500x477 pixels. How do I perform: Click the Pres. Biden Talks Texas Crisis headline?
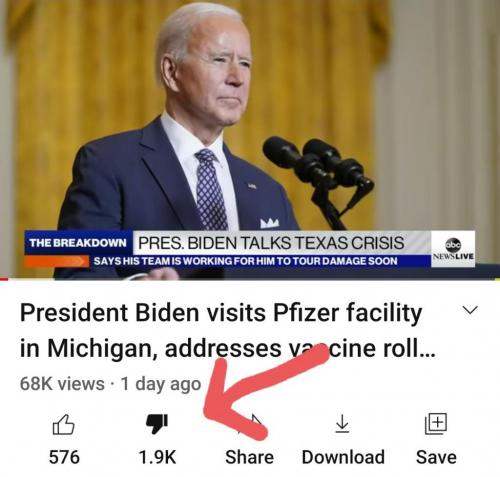271,243
